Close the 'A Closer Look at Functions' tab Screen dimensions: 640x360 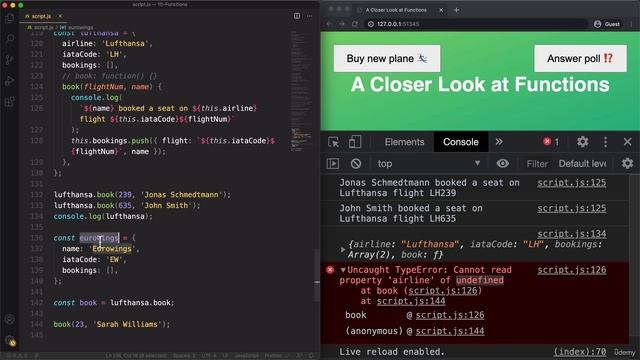pyautogui.click(x=441, y=10)
